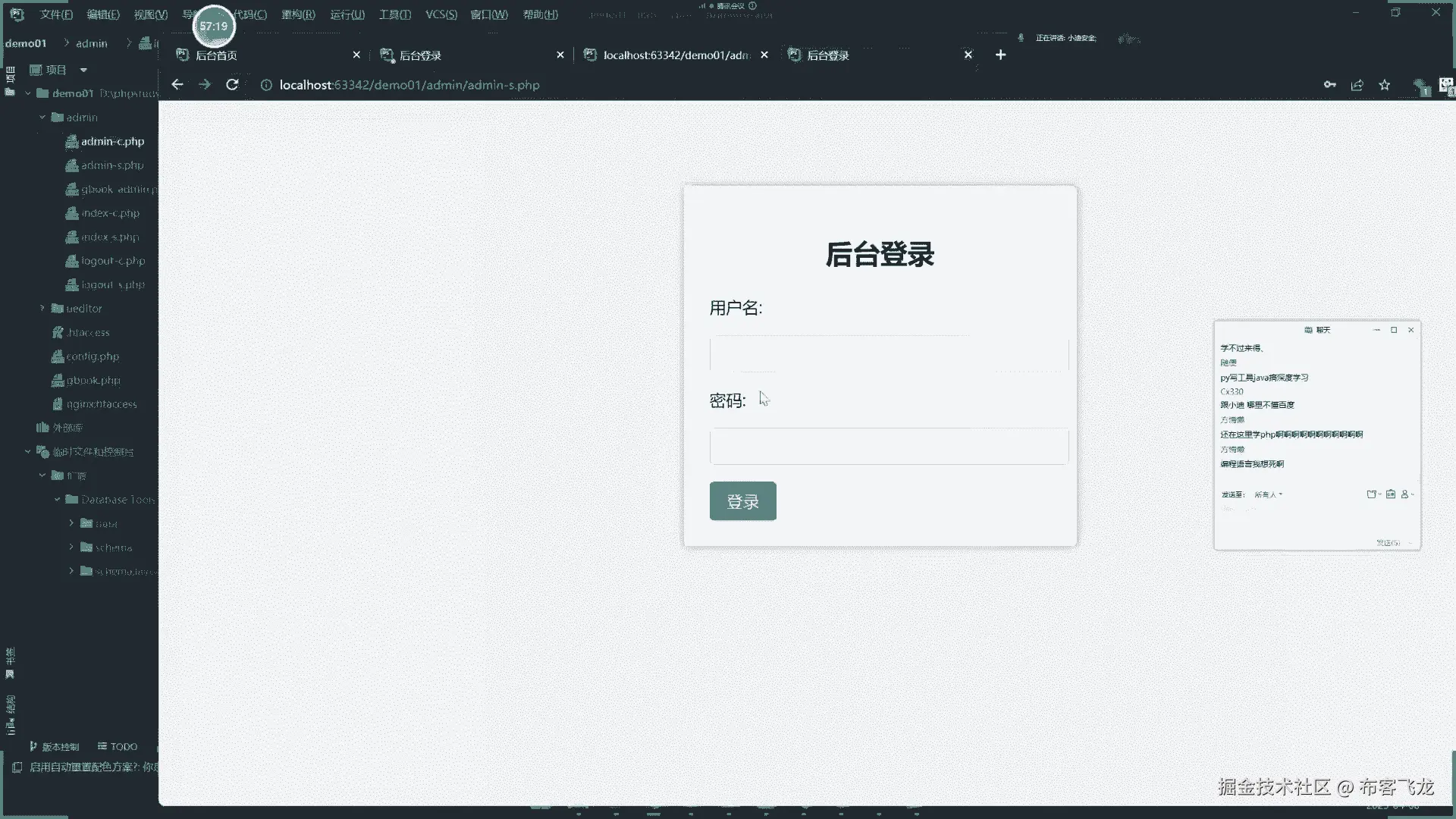Screen dimensions: 1456x819
Task: Click the 用户名 input field
Action: click(x=889, y=353)
